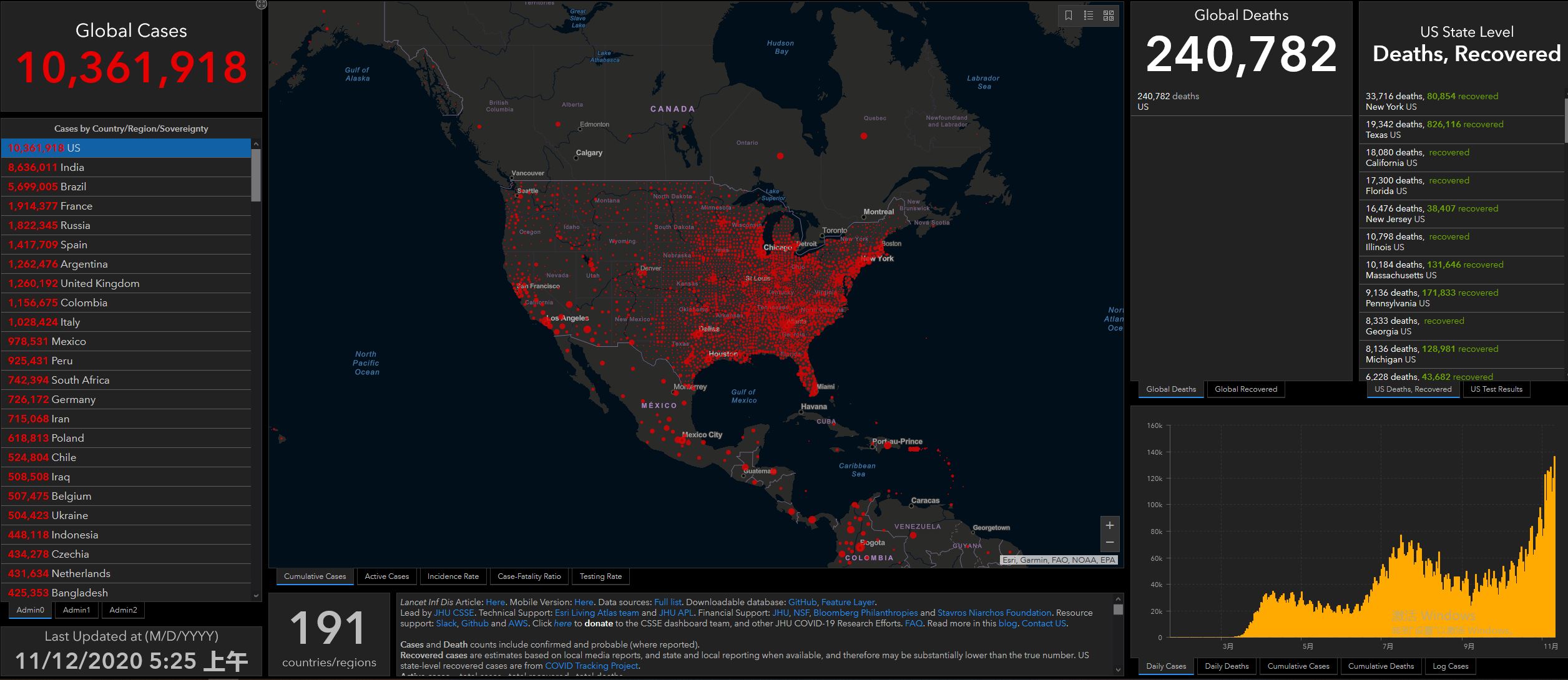Viewport: 1568px width, 680px height.
Task: Open the map legend icon
Action: tap(1089, 16)
